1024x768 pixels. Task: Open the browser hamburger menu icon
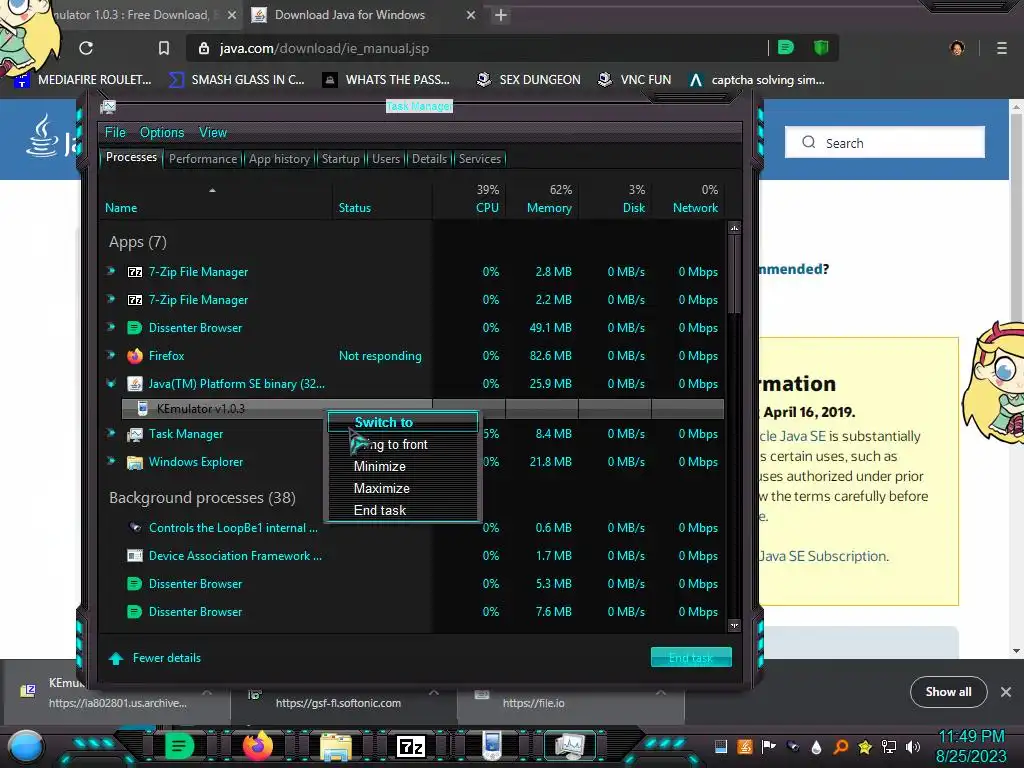pyautogui.click(x=1001, y=48)
